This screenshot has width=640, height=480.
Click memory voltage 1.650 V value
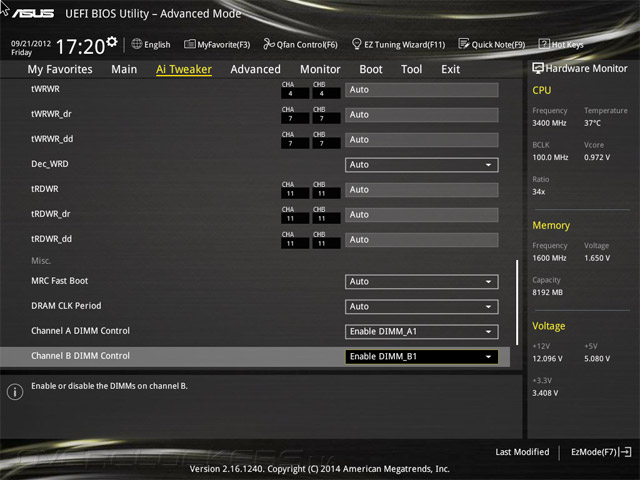(x=597, y=258)
